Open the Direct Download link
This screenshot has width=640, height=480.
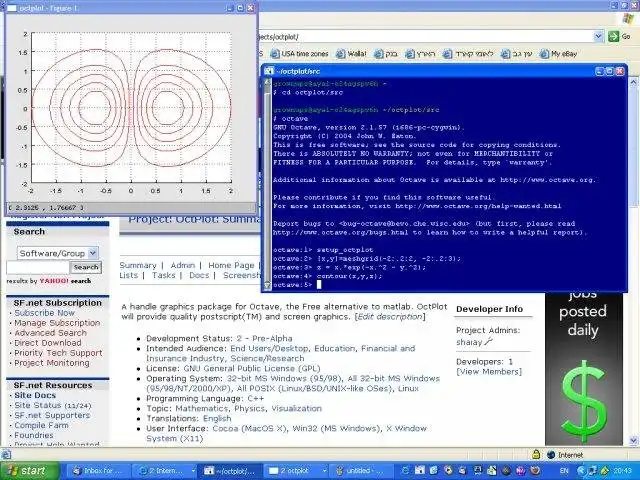(x=48, y=343)
